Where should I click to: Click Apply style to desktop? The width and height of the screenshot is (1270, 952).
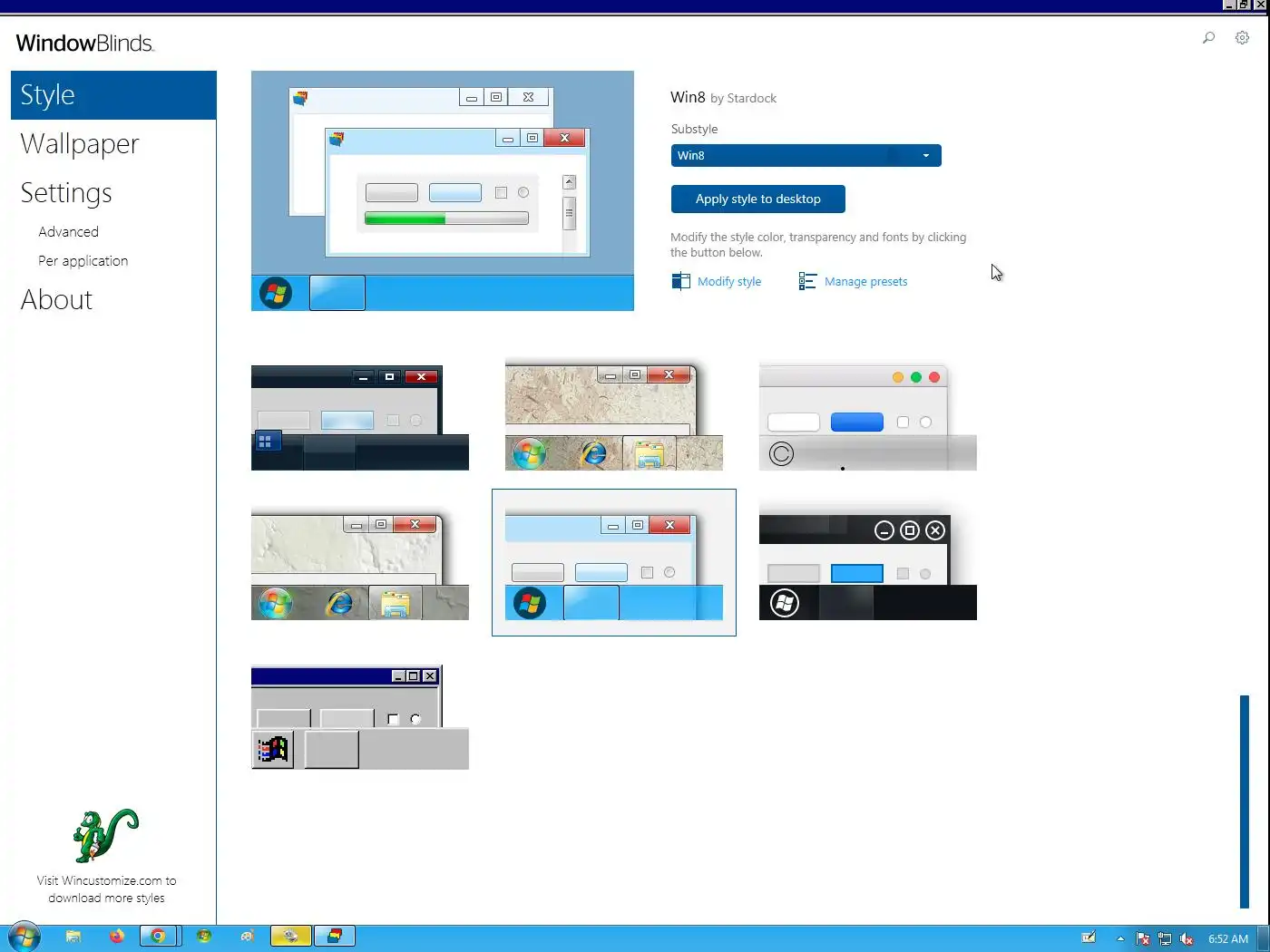tap(757, 199)
